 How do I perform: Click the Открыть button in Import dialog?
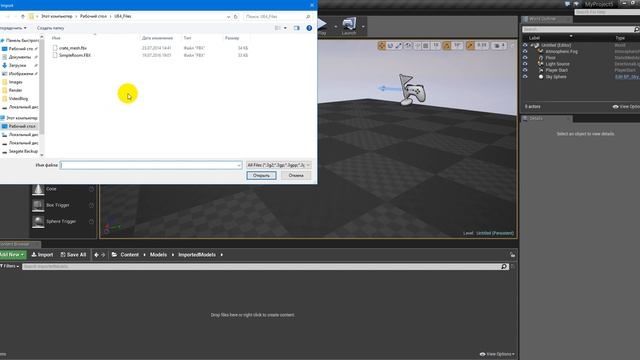261,176
